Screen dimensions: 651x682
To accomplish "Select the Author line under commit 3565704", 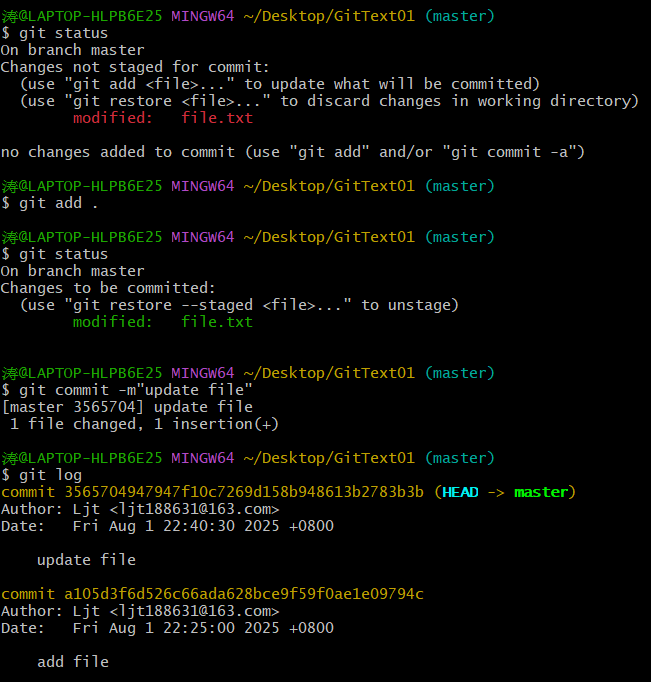I will 140,509.
